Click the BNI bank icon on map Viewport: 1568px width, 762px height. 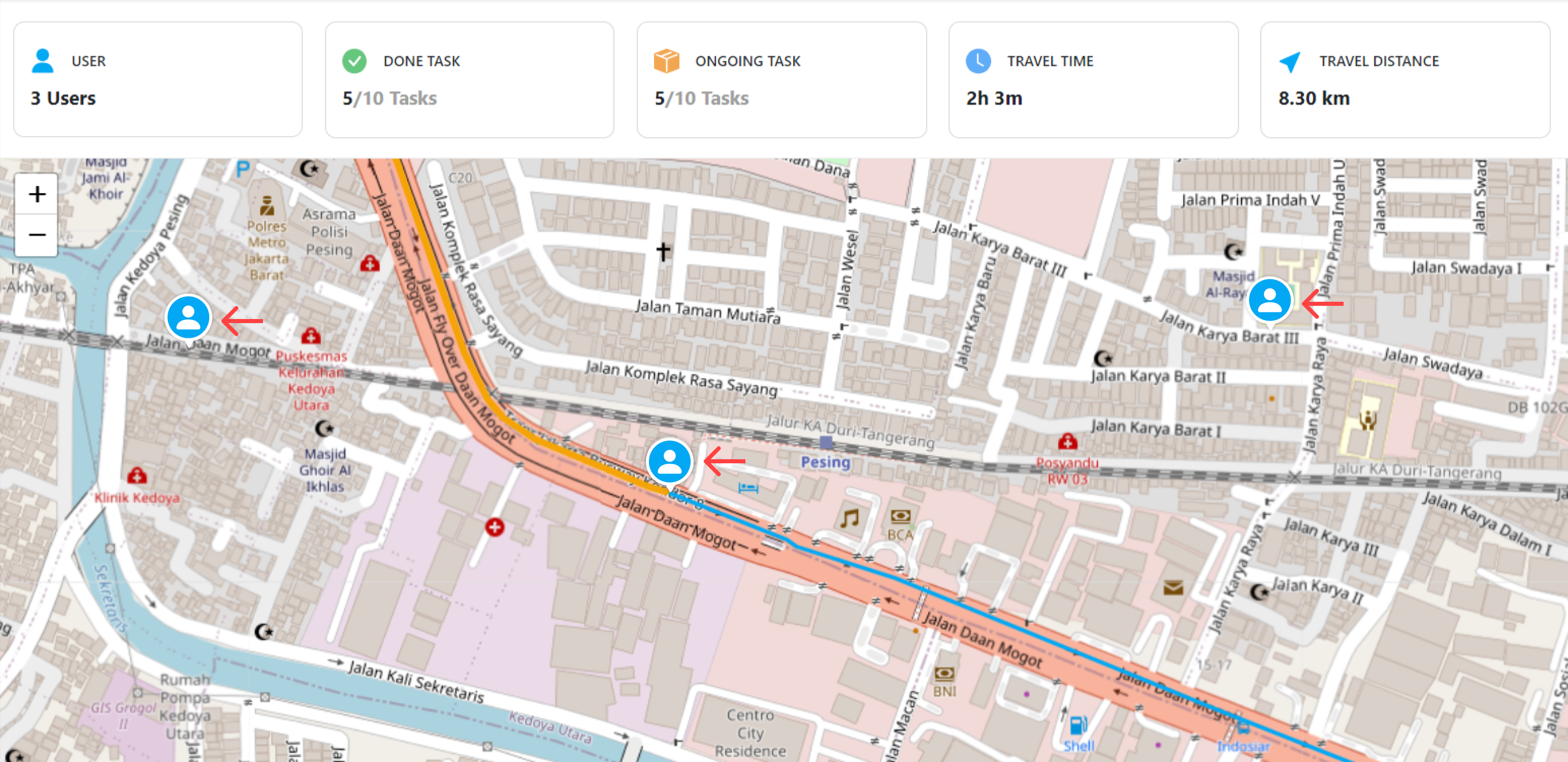click(944, 674)
